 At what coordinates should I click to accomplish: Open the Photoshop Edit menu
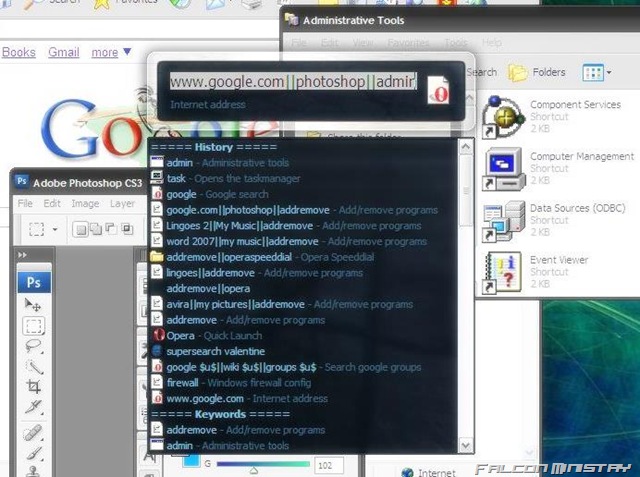(x=52, y=203)
